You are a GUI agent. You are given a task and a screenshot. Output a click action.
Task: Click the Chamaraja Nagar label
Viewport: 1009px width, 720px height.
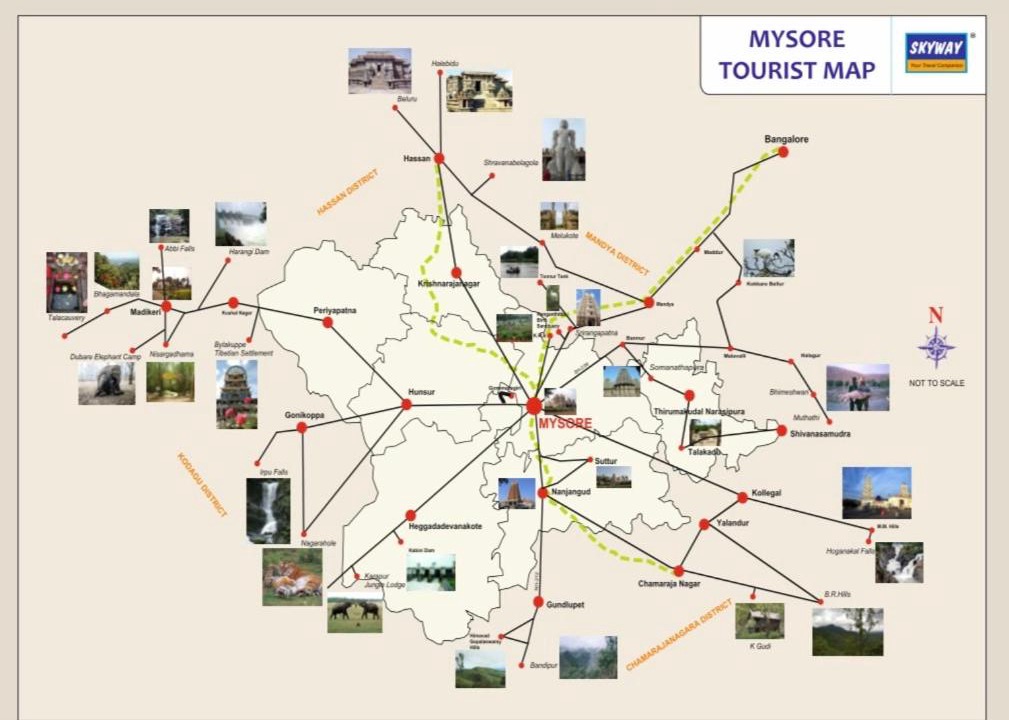tap(669, 584)
